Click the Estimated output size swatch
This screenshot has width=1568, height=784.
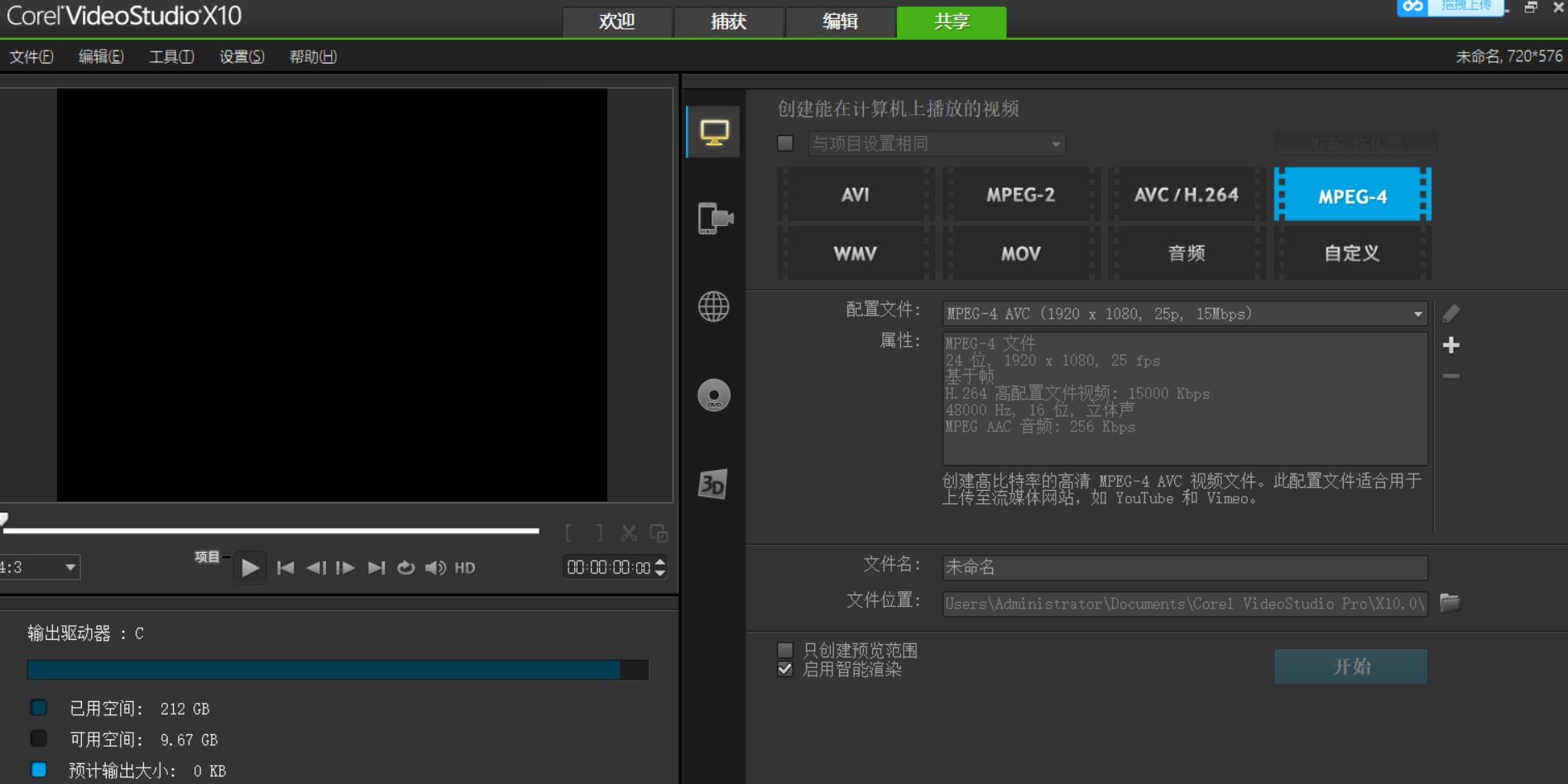pos(38,769)
